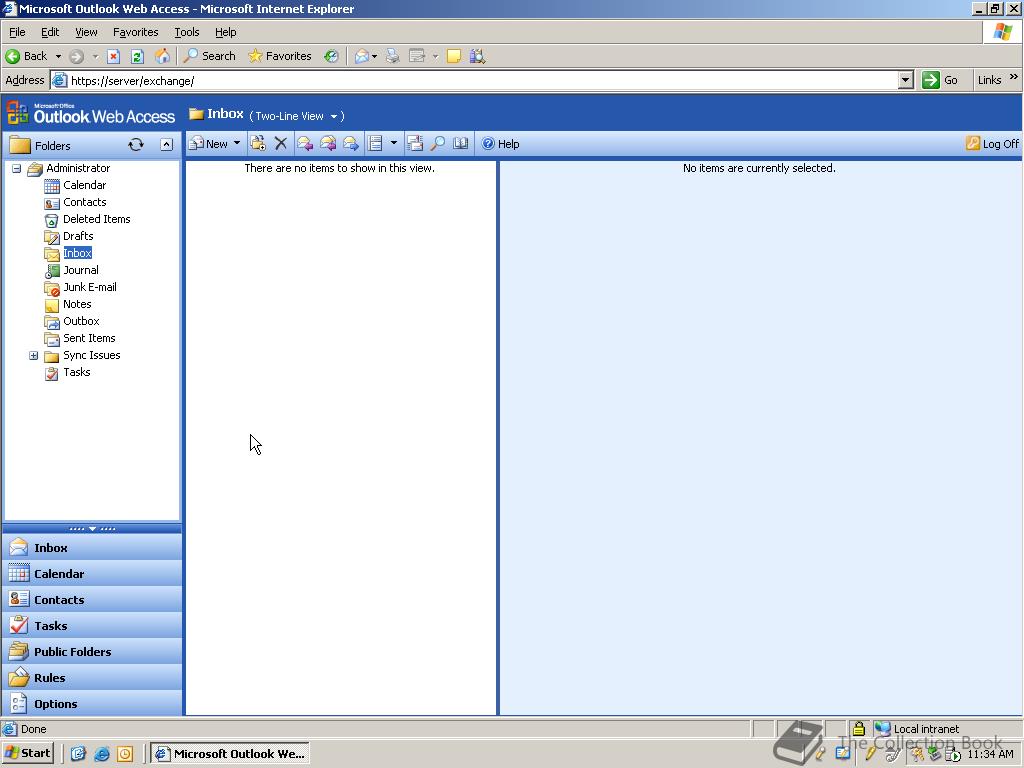
Task: Click the IE Refresh icon
Action: click(x=137, y=56)
